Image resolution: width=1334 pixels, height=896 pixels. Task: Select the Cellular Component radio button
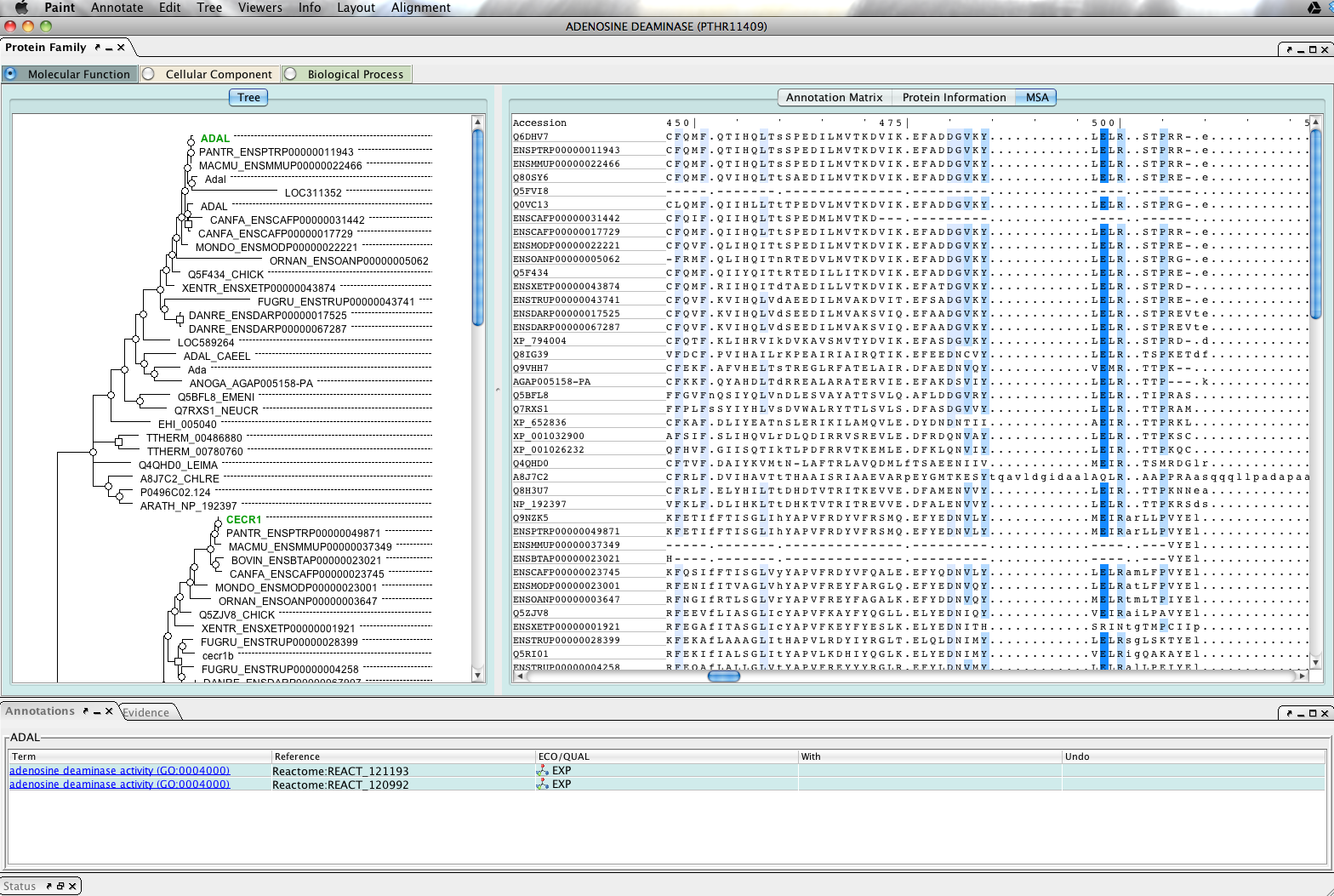click(149, 74)
